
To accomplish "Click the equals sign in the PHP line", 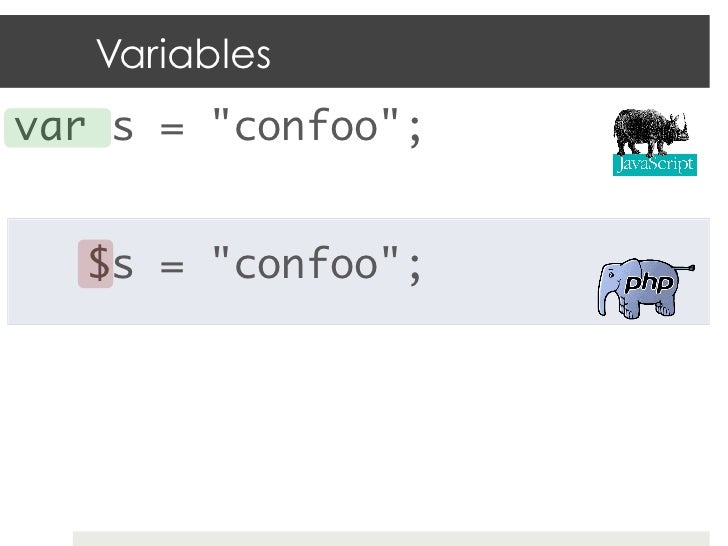I will 171,266.
